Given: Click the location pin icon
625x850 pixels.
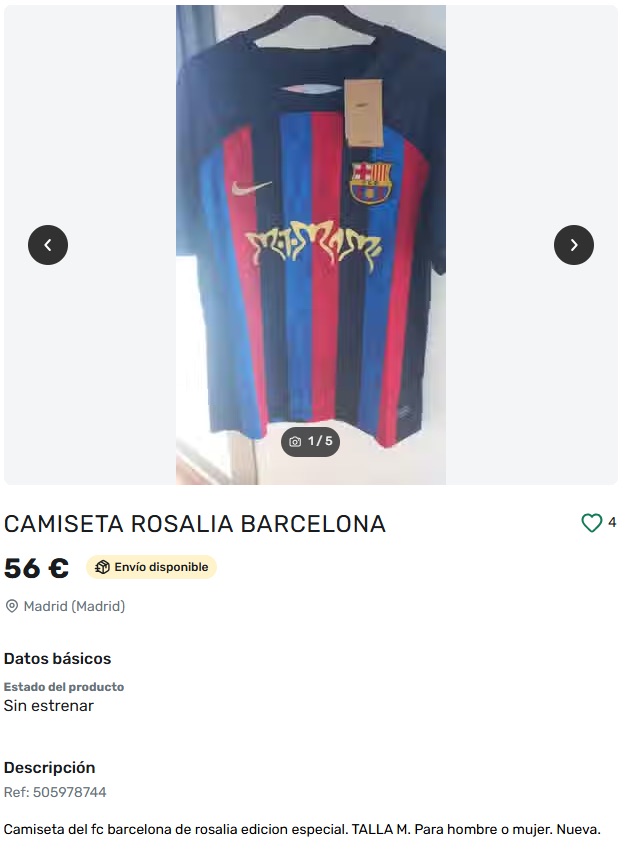Looking at the screenshot, I should coord(12,606).
